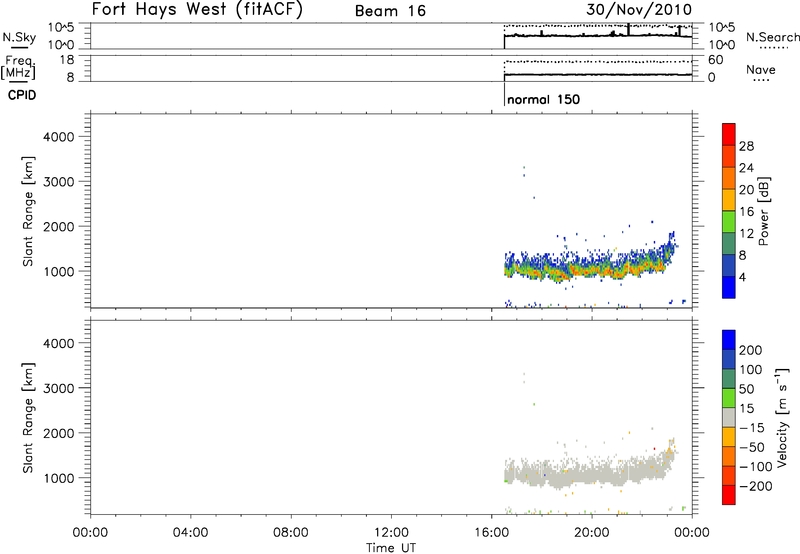This screenshot has width=800, height=554.
Task: Click the 'Velocity [m s-1]' color bar label
Action: pyautogui.click(x=782, y=417)
